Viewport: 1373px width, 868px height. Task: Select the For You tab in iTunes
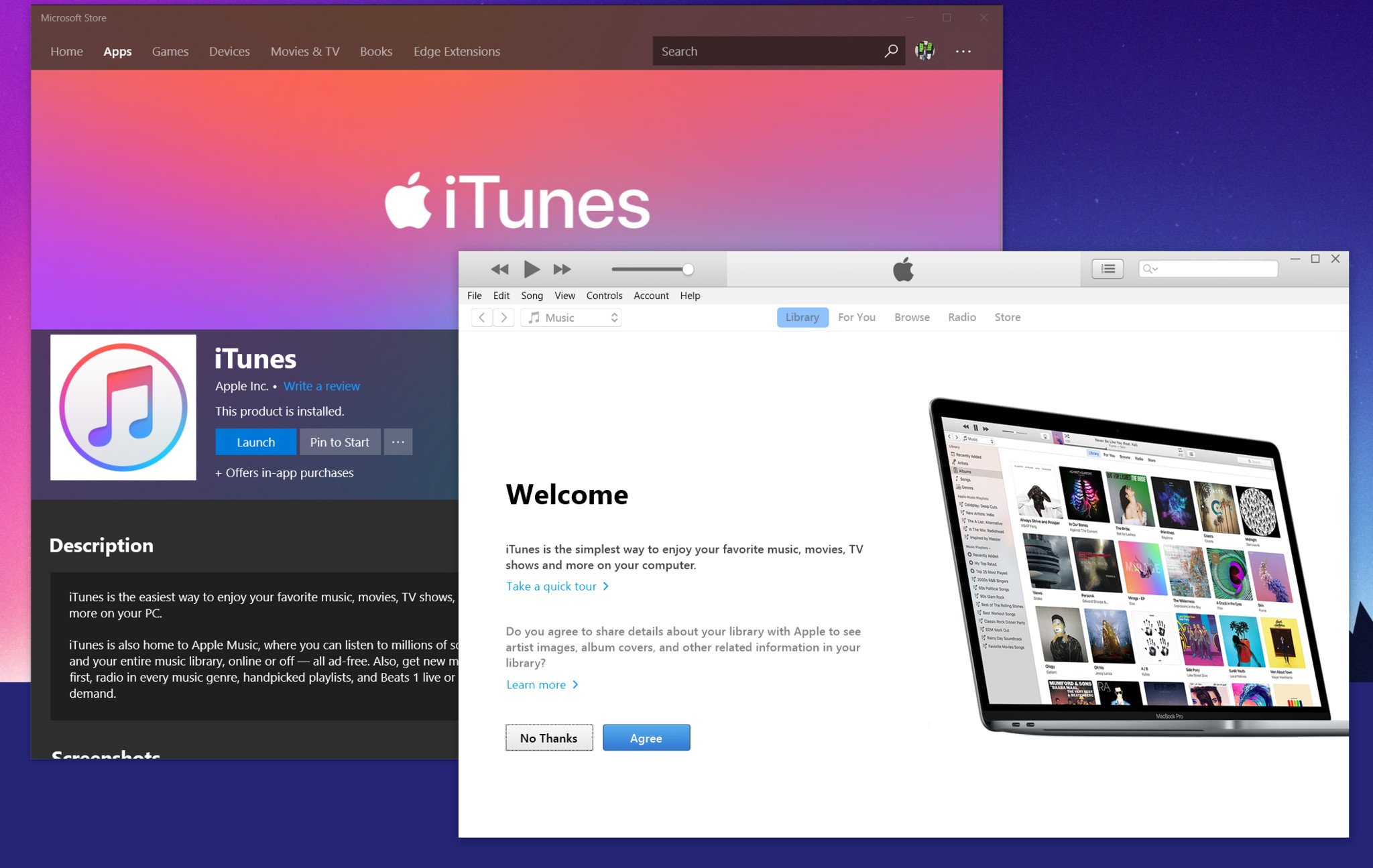click(x=856, y=317)
